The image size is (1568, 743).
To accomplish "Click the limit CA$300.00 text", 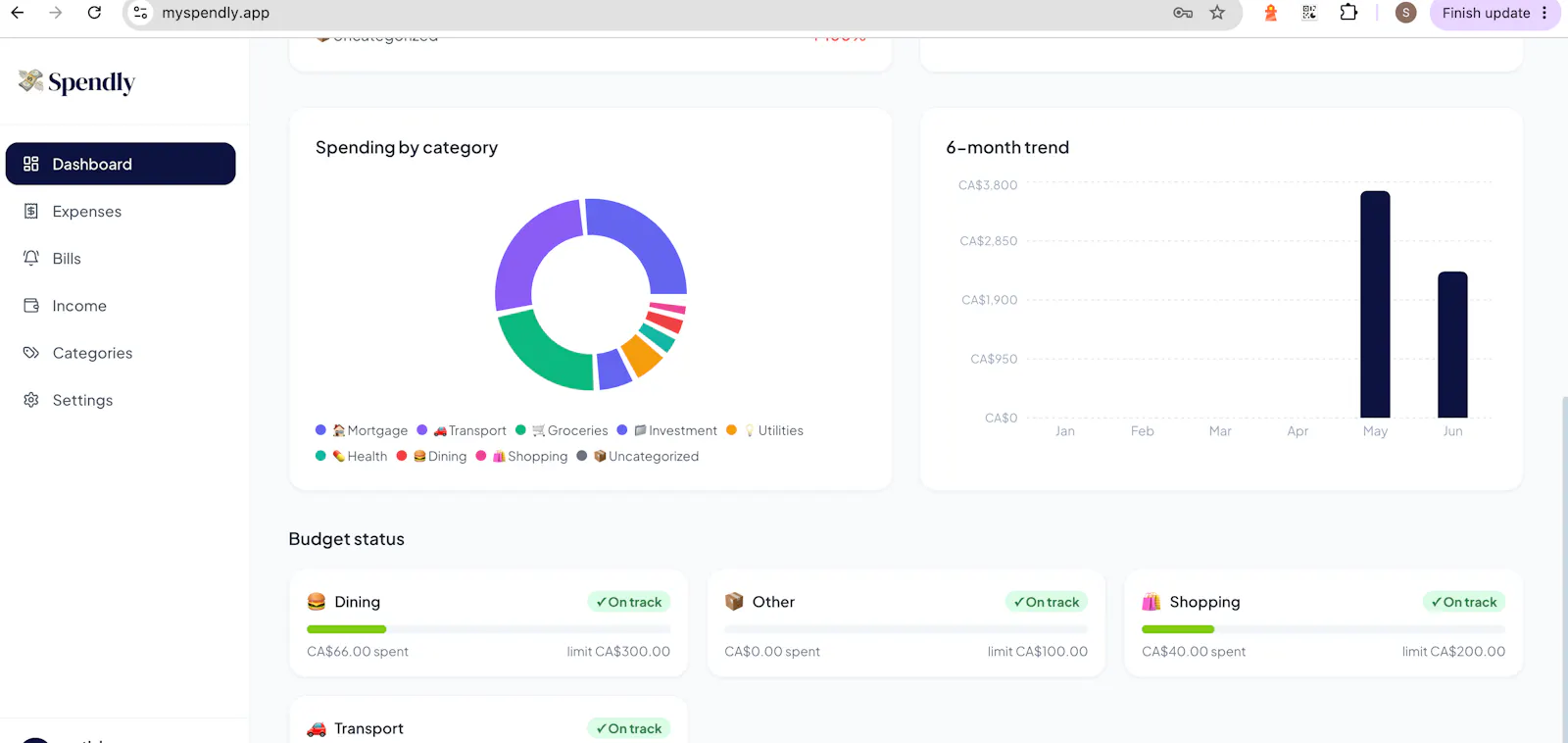I will (618, 652).
